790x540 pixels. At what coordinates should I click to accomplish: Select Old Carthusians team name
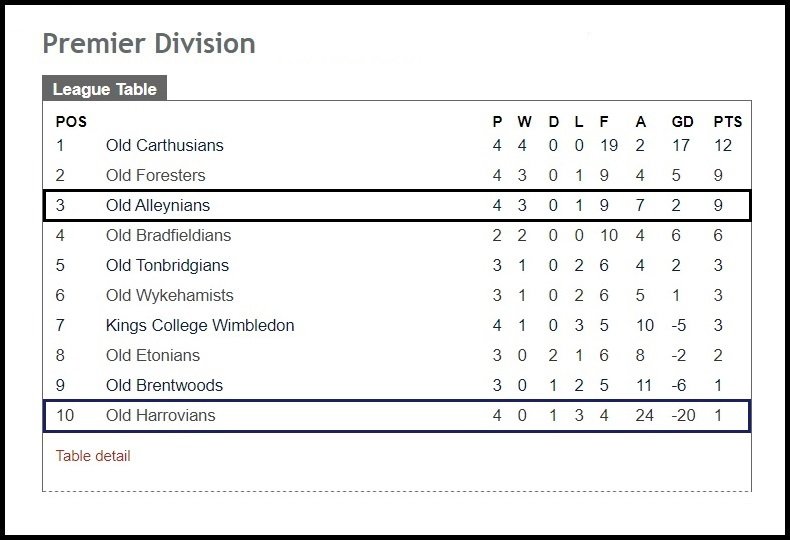(165, 146)
